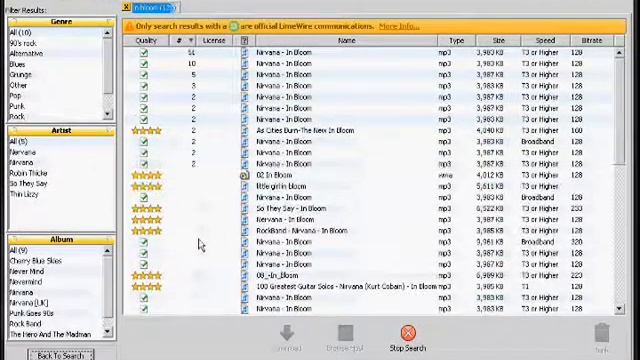
Task: Click results list scroll down arrow
Action: pos(619,309)
